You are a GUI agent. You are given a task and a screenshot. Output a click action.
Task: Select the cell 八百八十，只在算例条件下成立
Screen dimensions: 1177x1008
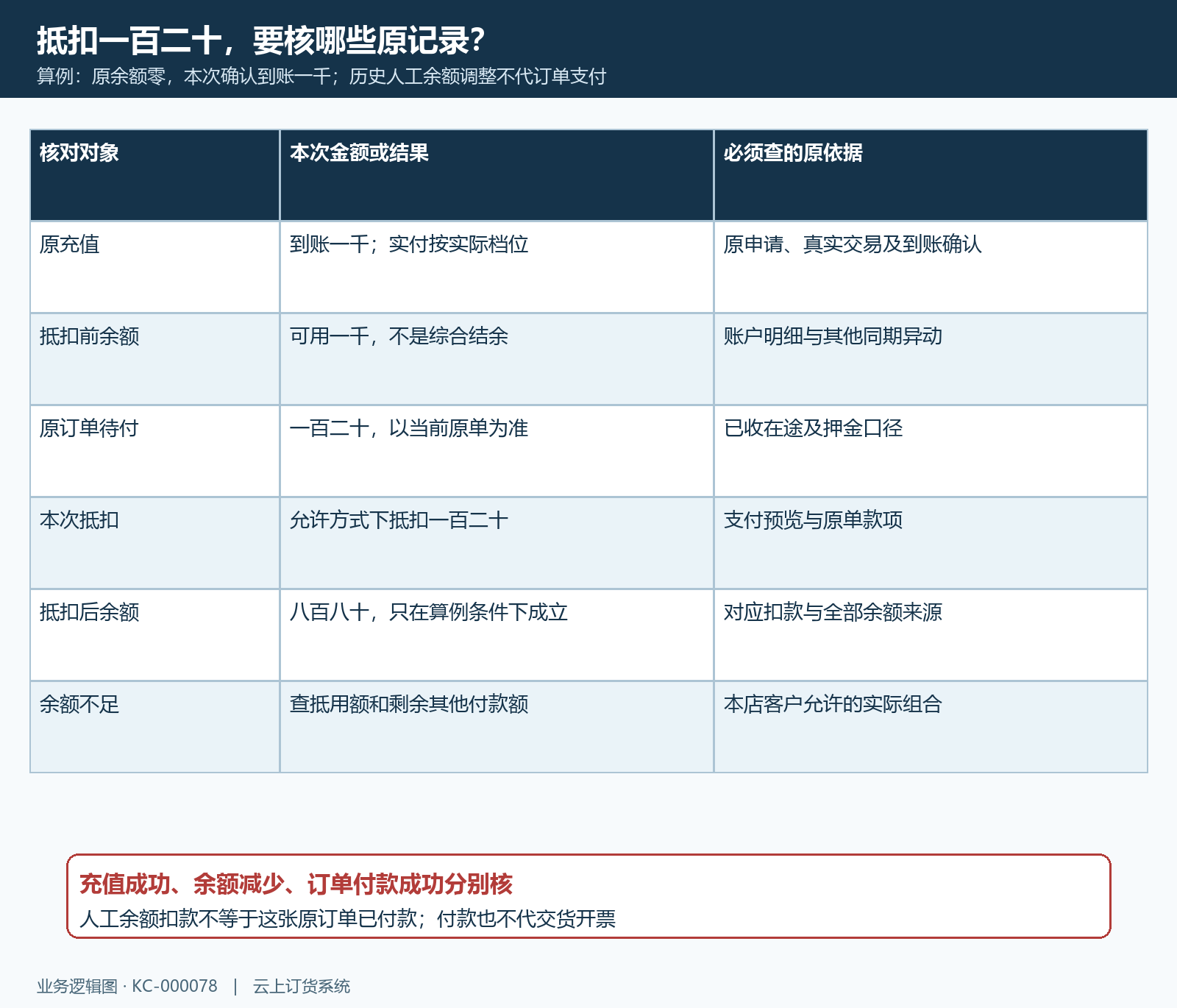pyautogui.click(x=497, y=635)
